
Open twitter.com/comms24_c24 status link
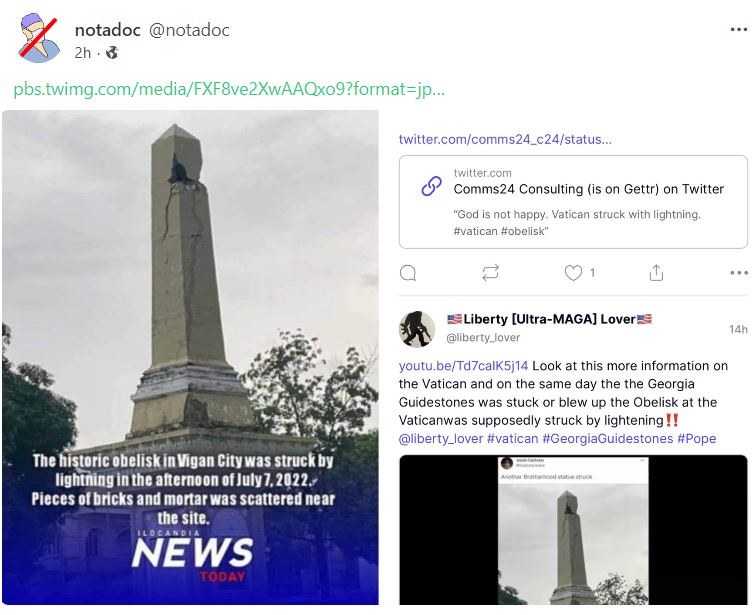coord(505,139)
